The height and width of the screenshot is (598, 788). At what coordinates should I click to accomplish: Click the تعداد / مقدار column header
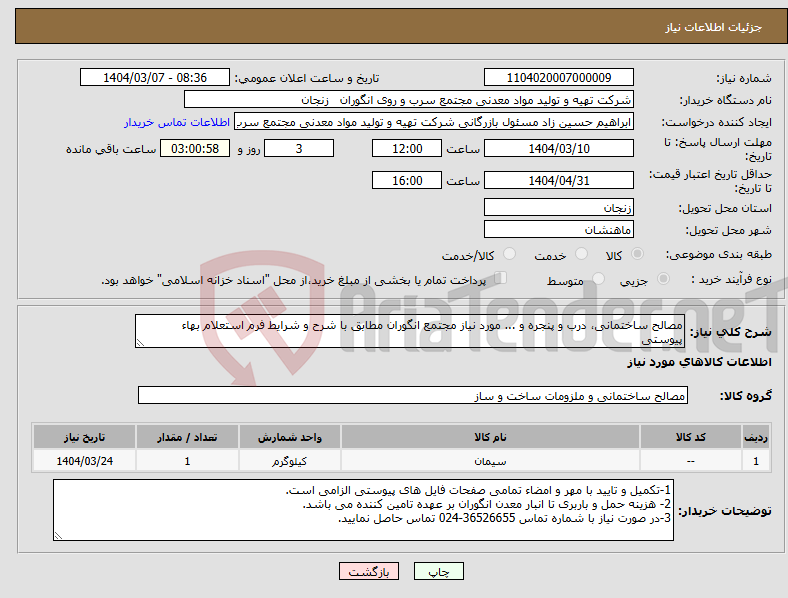tap(187, 437)
